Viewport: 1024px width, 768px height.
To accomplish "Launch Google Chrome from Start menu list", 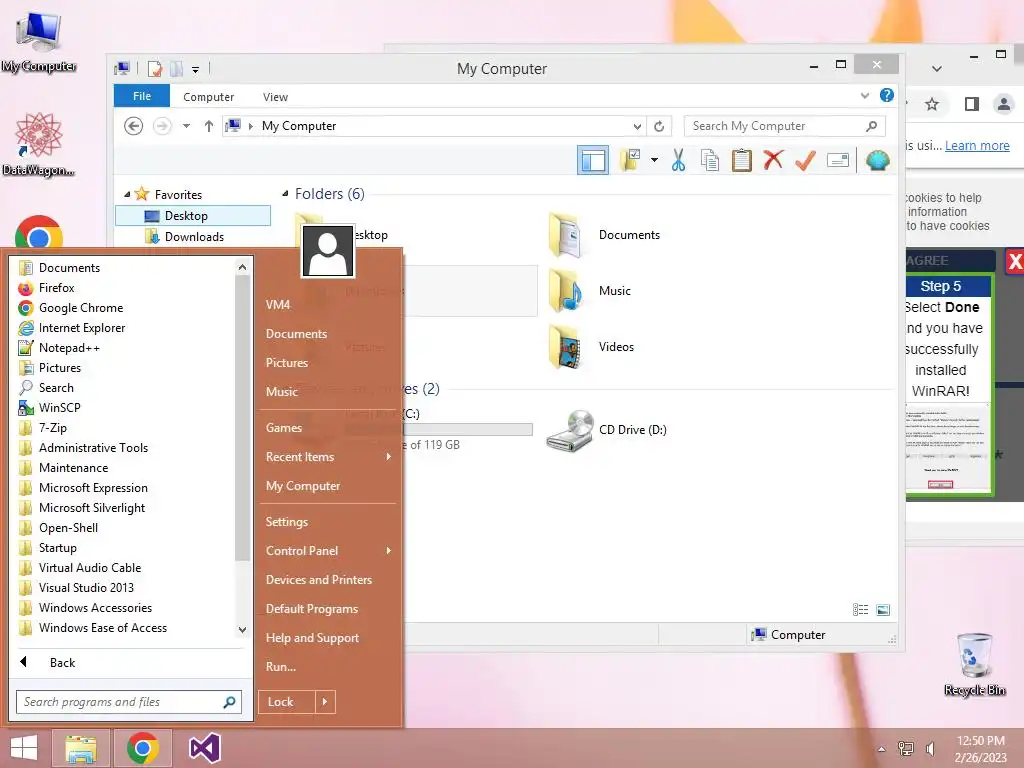I will (124, 308).
